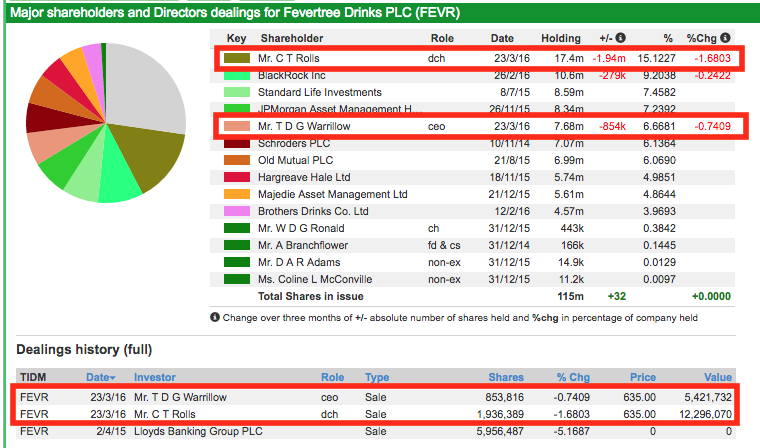Screen dimensions: 760x448
Task: Click the Fevertree Drinks PLC page title banner
Action: (x=382, y=13)
